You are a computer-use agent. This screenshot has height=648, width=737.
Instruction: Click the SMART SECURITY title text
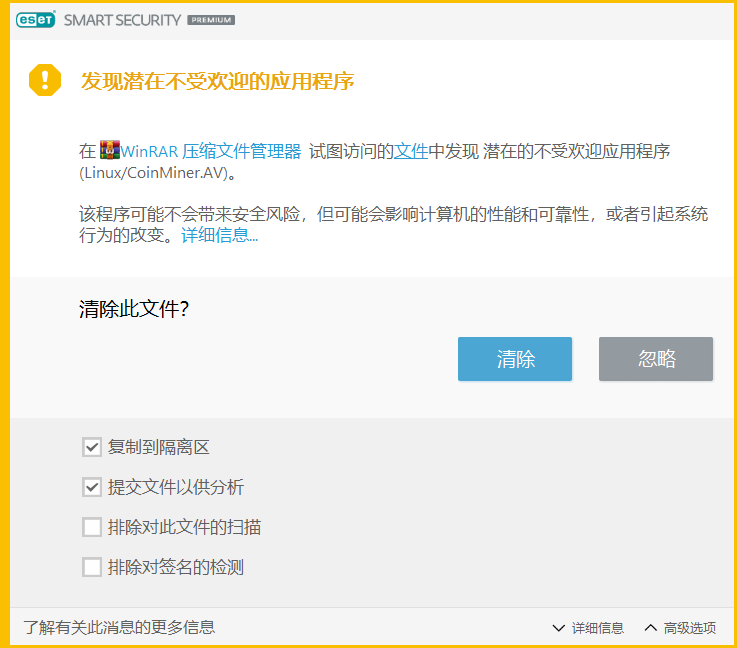122,20
